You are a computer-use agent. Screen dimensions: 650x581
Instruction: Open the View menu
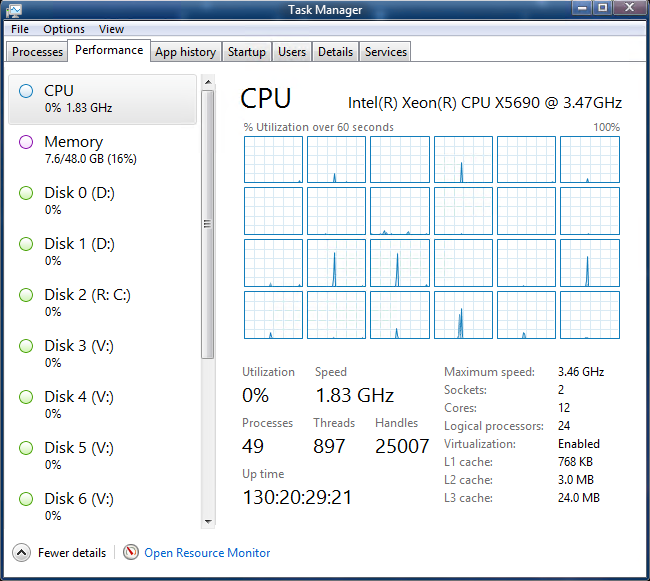pyautogui.click(x=111, y=29)
